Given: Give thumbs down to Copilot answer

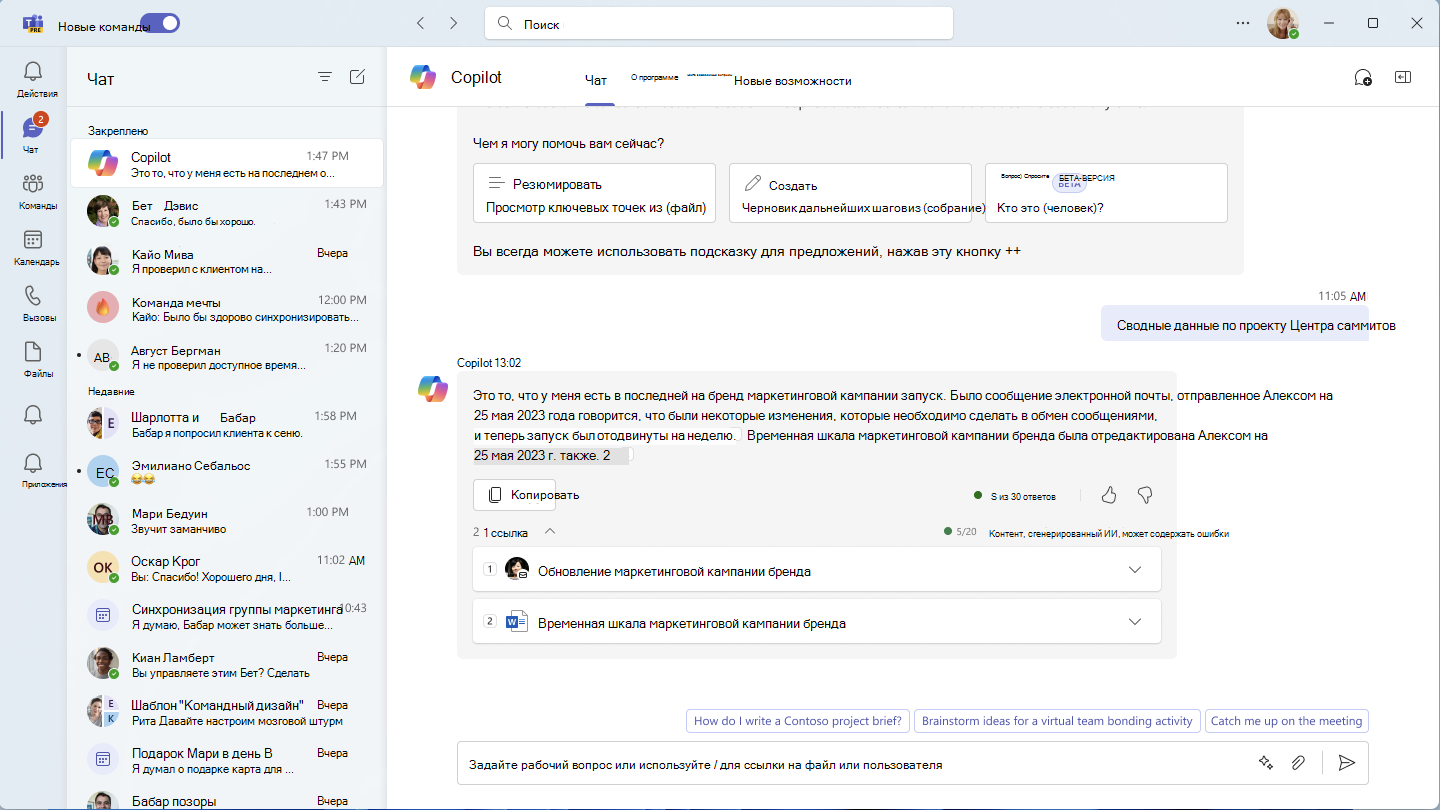Looking at the screenshot, I should pyautogui.click(x=1146, y=495).
